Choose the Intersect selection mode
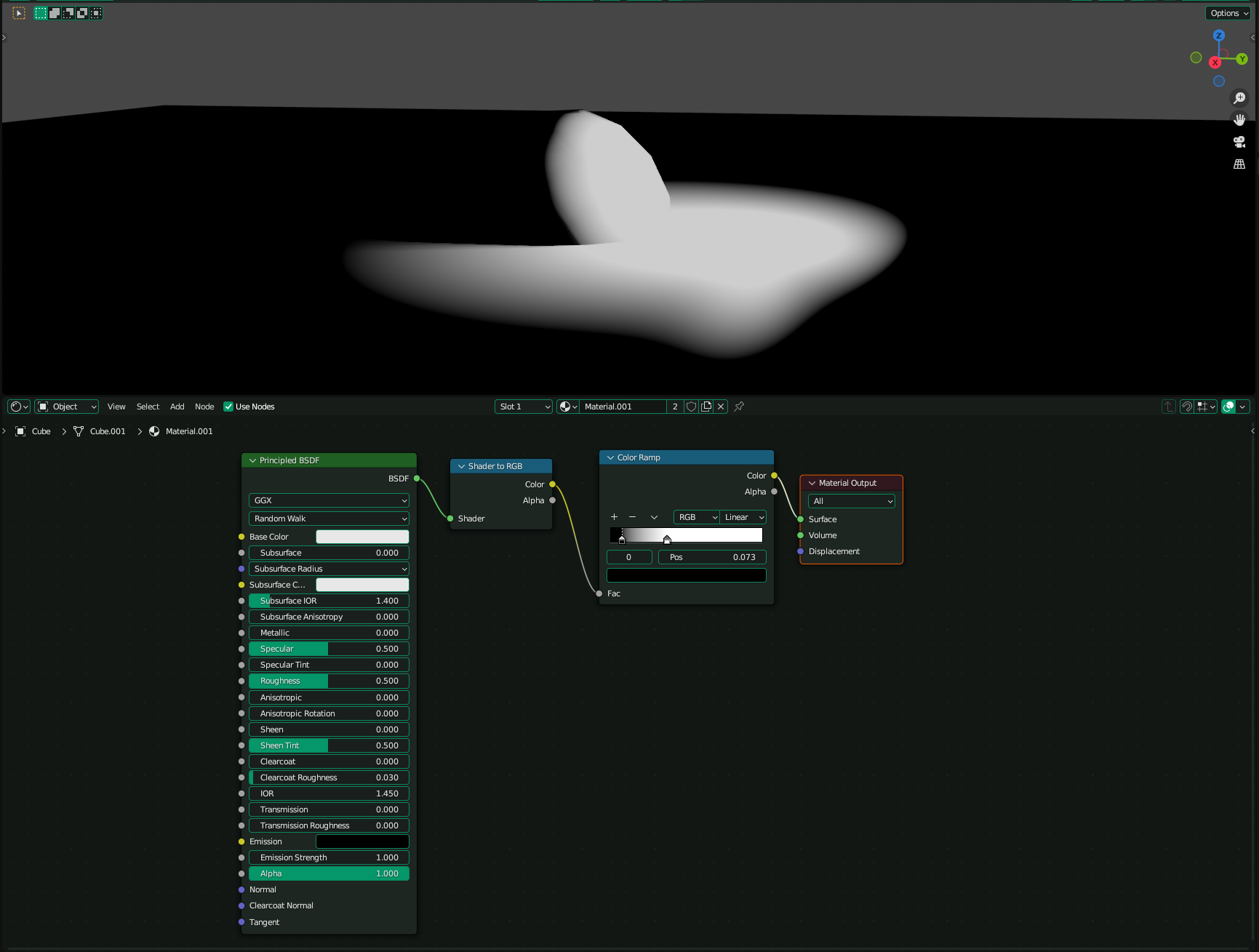Viewport: 1259px width, 952px height. pos(96,13)
